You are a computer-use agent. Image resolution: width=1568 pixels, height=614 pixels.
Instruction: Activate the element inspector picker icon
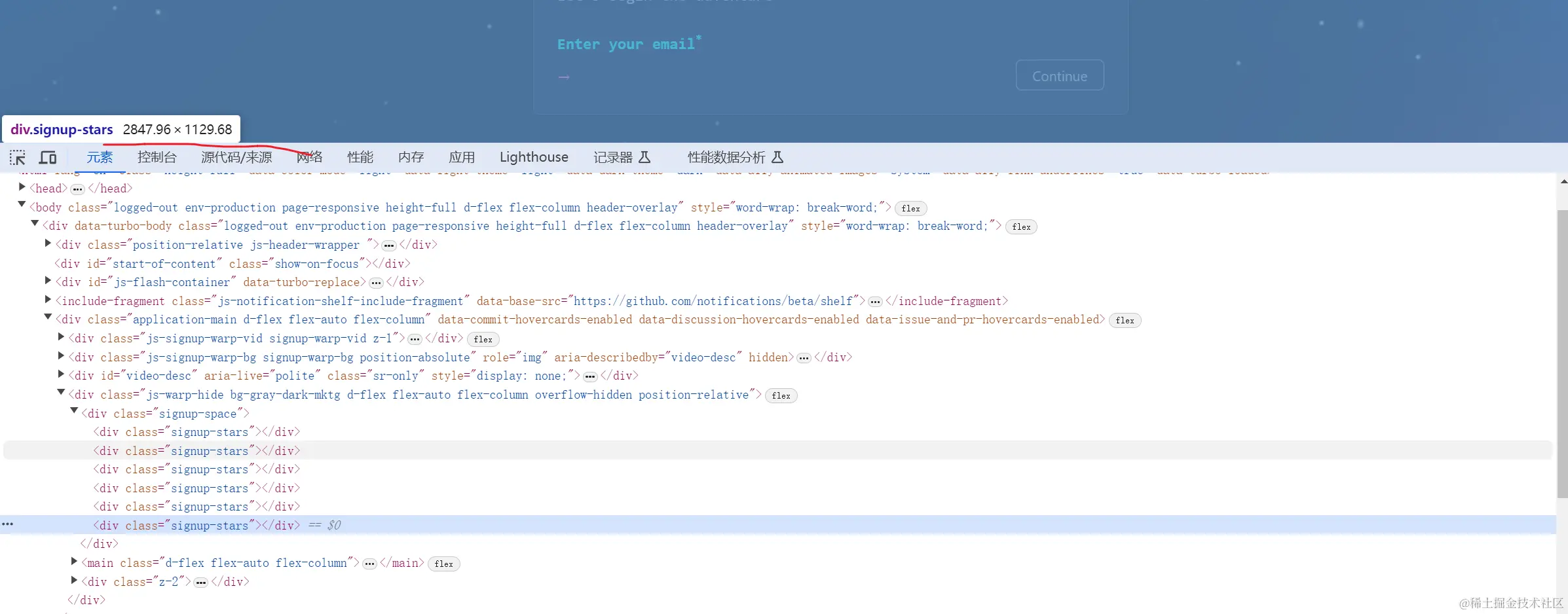coord(18,157)
